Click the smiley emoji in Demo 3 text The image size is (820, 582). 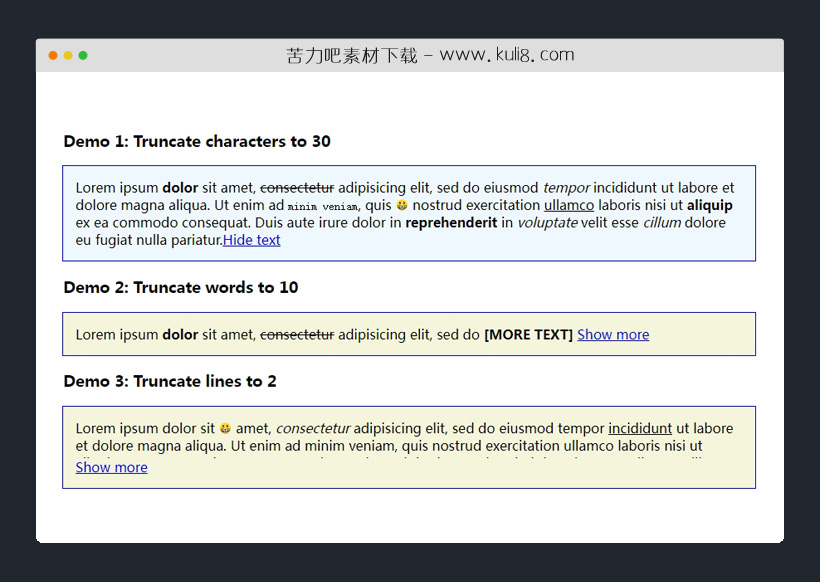click(x=225, y=429)
